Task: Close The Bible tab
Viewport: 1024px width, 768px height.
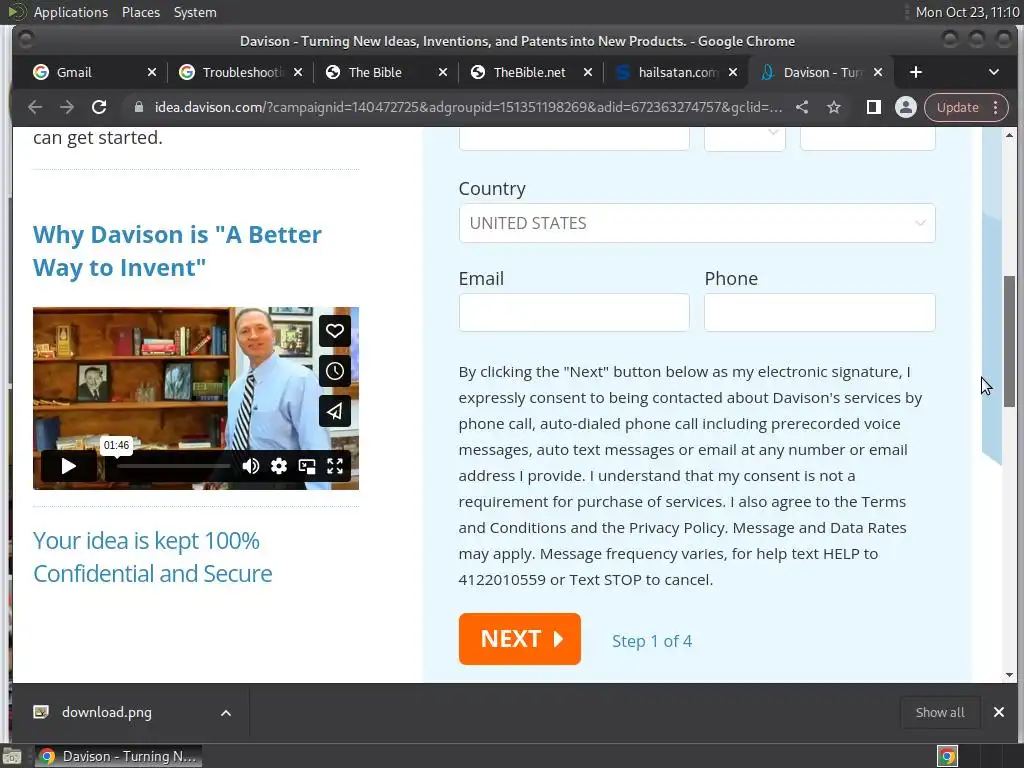Action: tap(443, 72)
